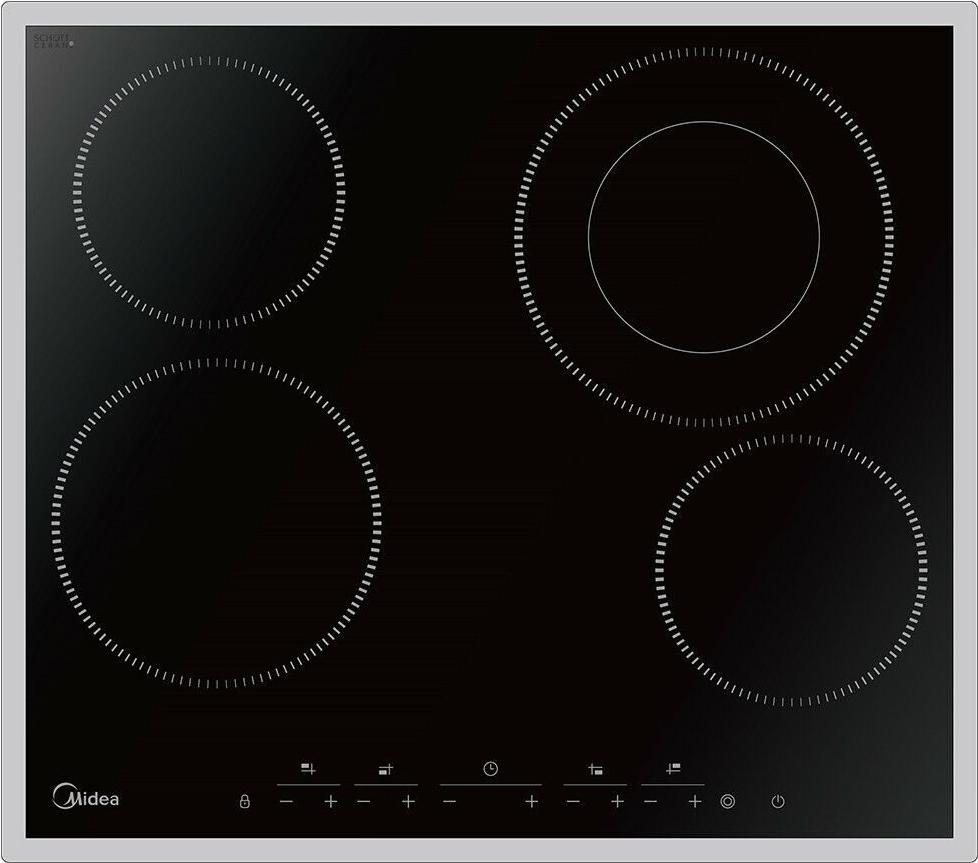Tap the front-right zone indicator icon

click(x=595, y=770)
